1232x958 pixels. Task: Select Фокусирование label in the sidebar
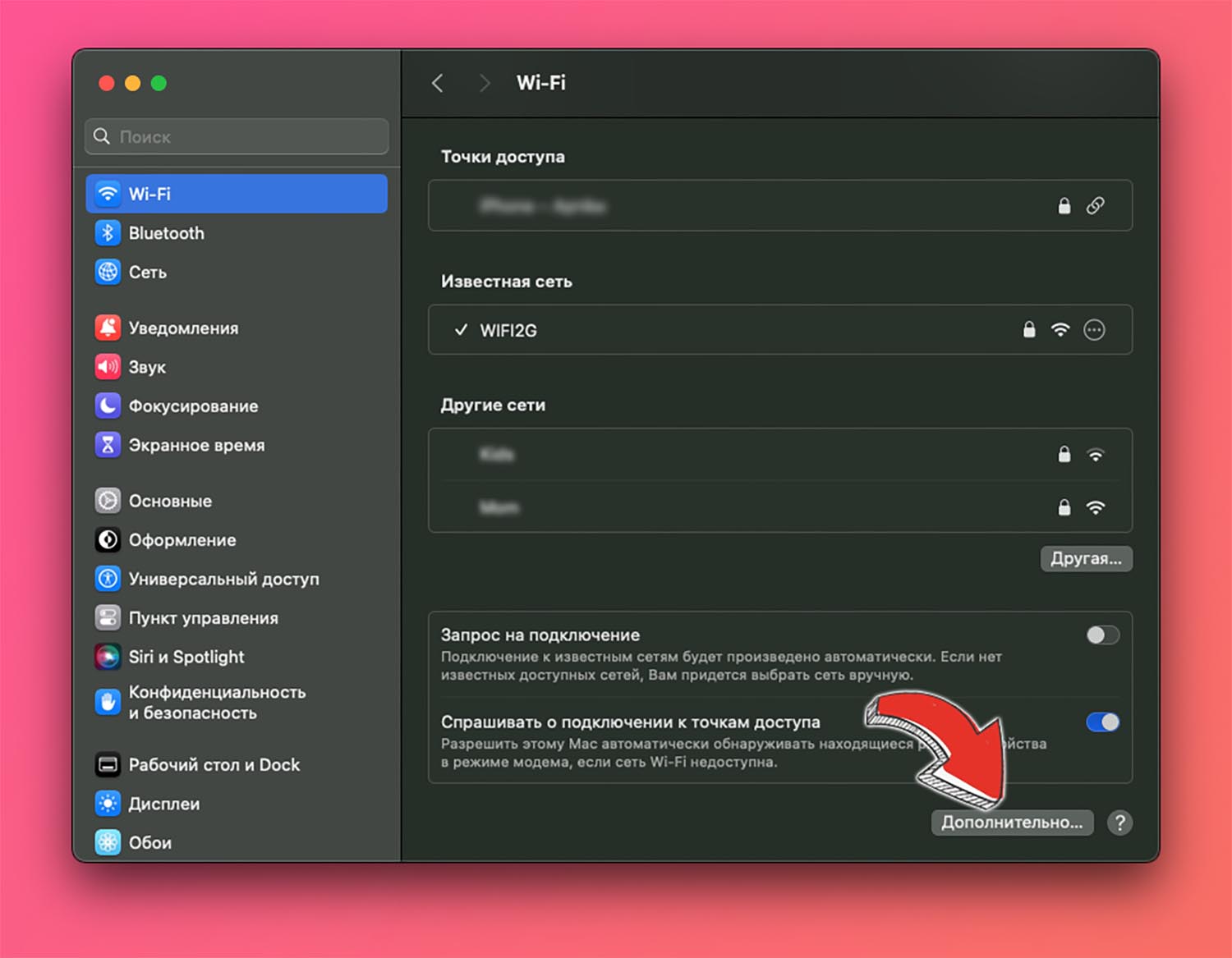click(x=194, y=406)
